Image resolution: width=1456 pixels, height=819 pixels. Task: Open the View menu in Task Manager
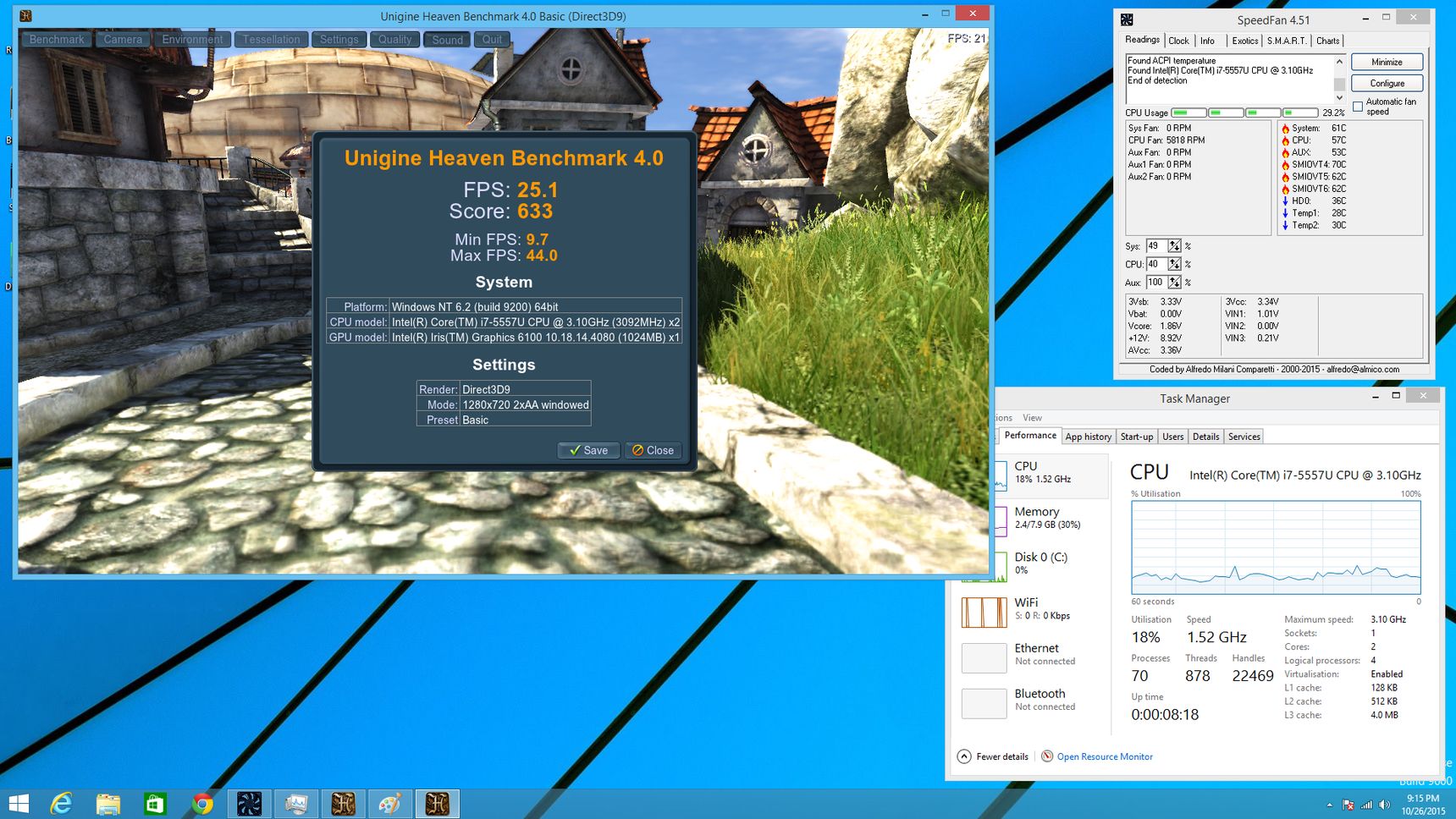coord(1032,418)
